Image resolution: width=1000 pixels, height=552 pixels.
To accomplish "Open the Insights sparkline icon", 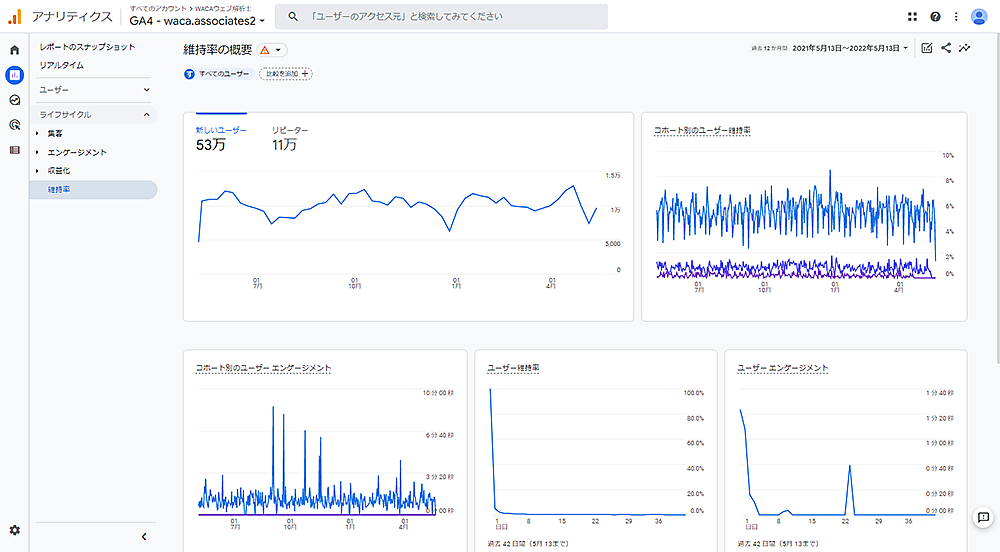I will 965,48.
